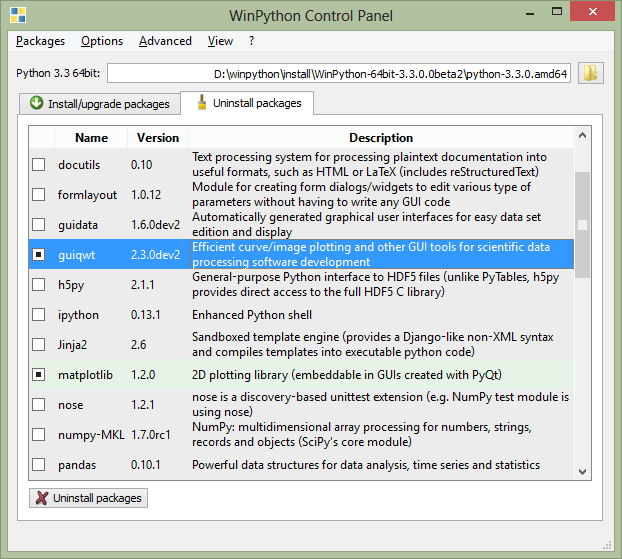Uncheck the guiqwt package checkbox
The height and width of the screenshot is (559, 622).
click(x=38, y=255)
